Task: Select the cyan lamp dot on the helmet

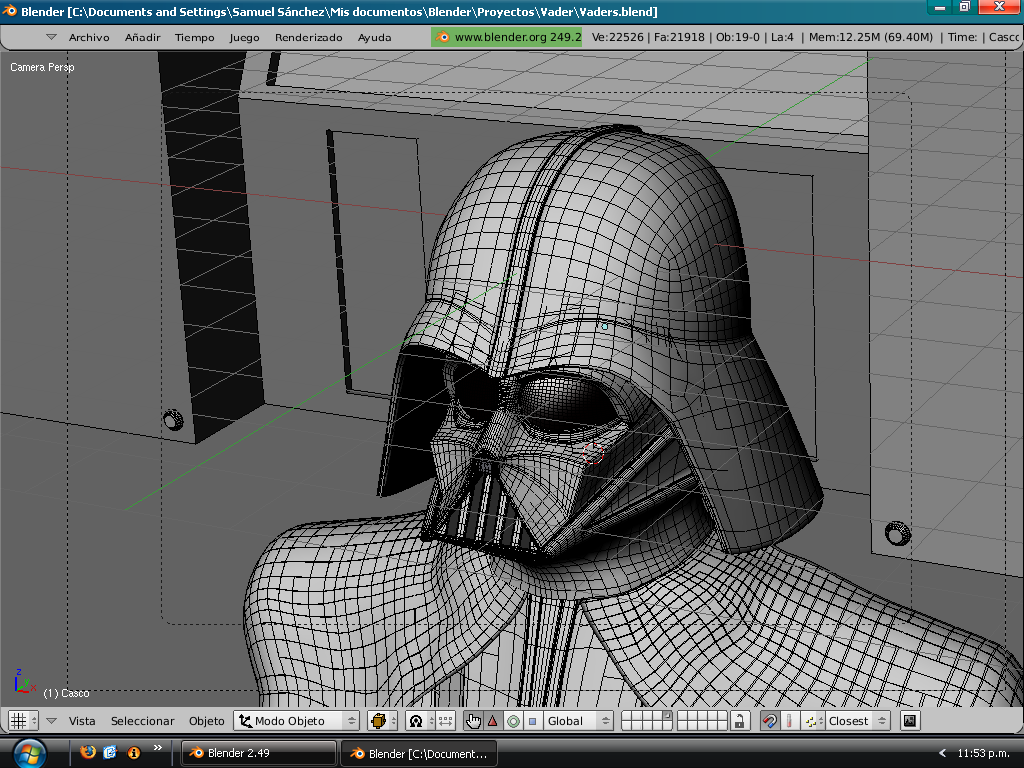Action: (x=605, y=327)
